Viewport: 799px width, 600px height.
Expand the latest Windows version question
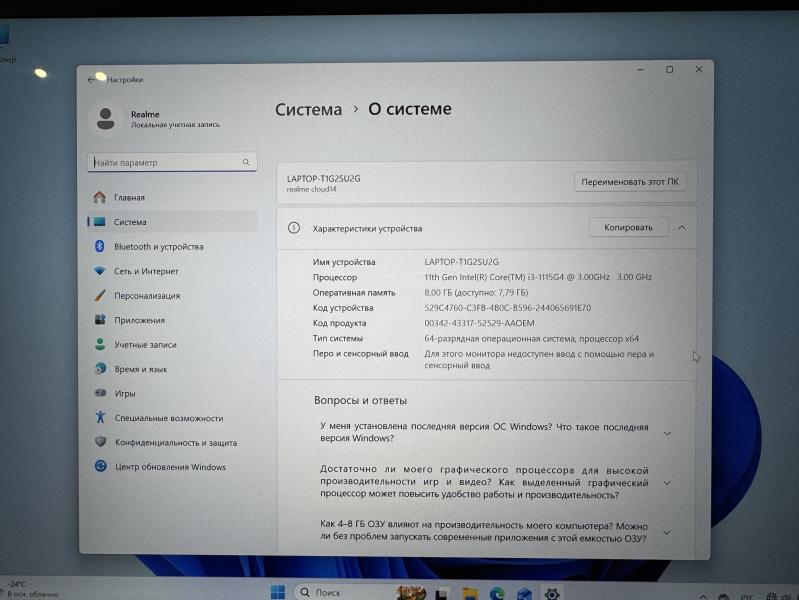click(x=667, y=433)
